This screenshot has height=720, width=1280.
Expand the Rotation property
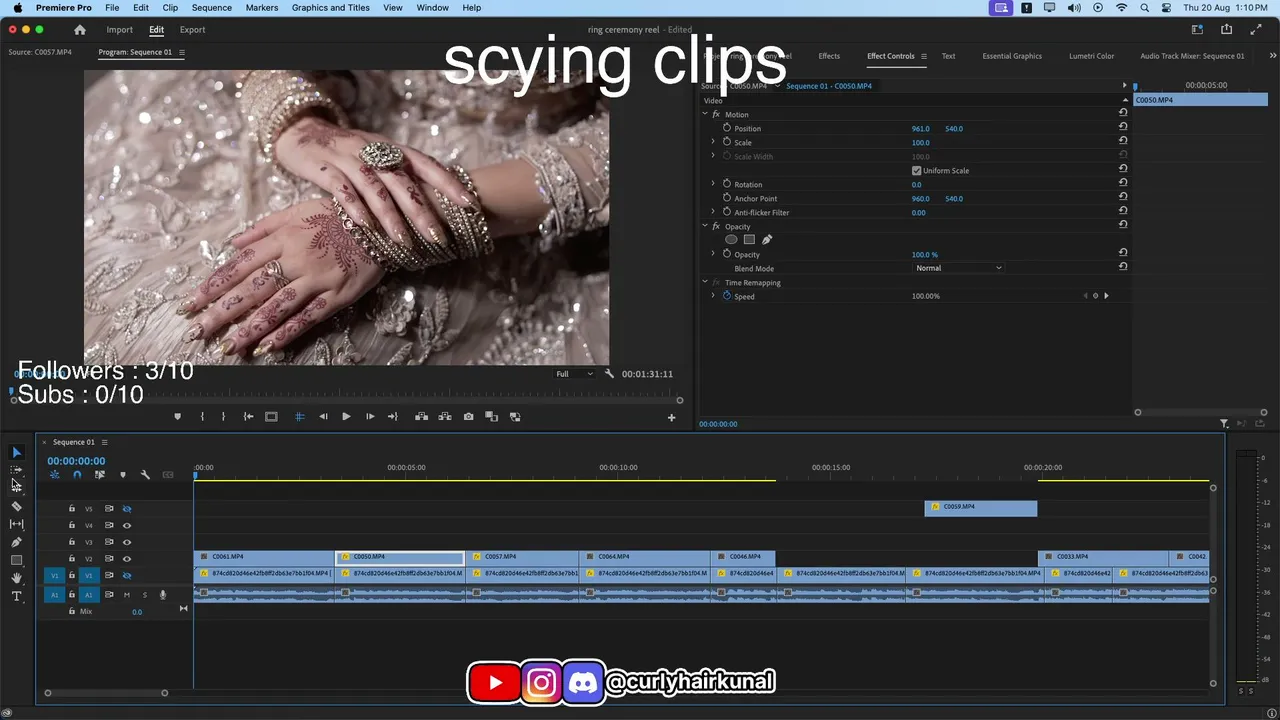(713, 185)
